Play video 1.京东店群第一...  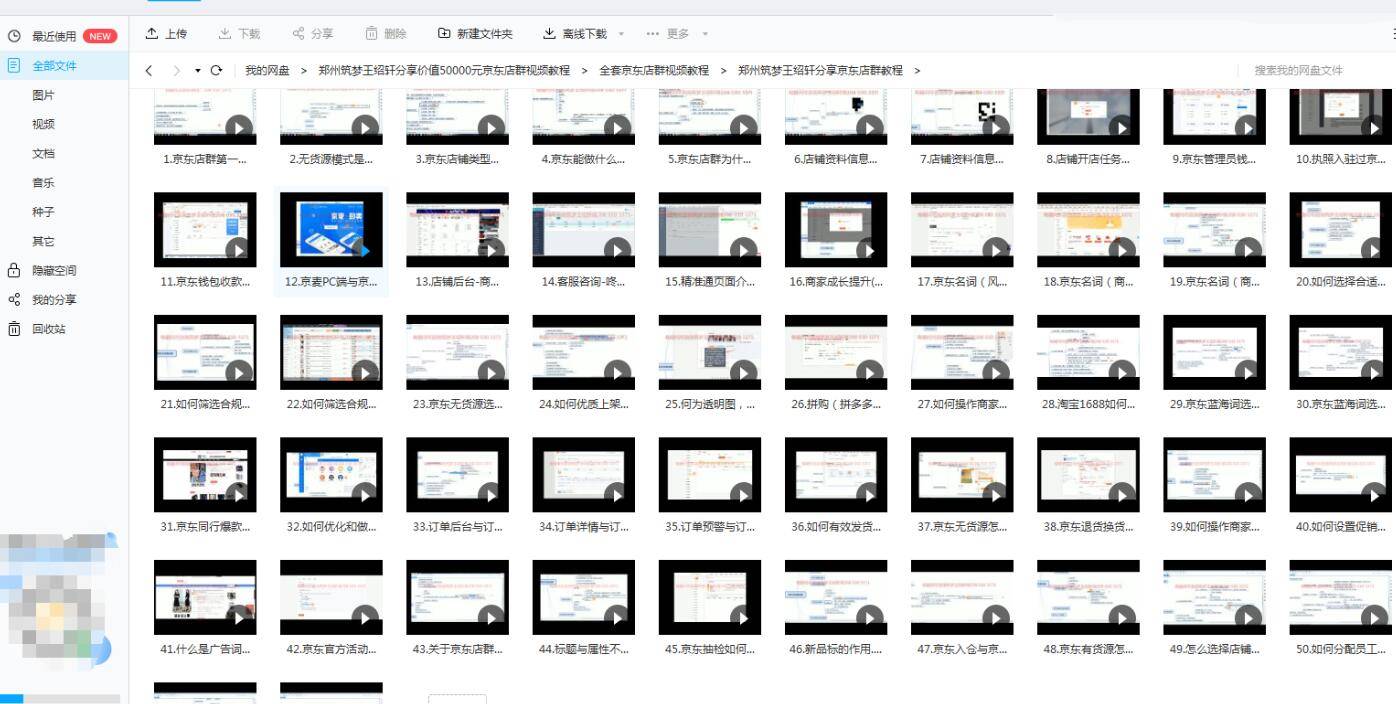coord(239,127)
